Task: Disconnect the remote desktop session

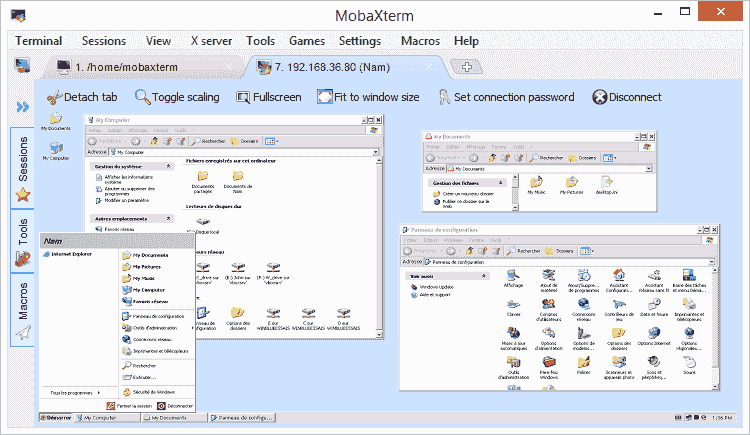Action: pyautogui.click(x=600, y=97)
